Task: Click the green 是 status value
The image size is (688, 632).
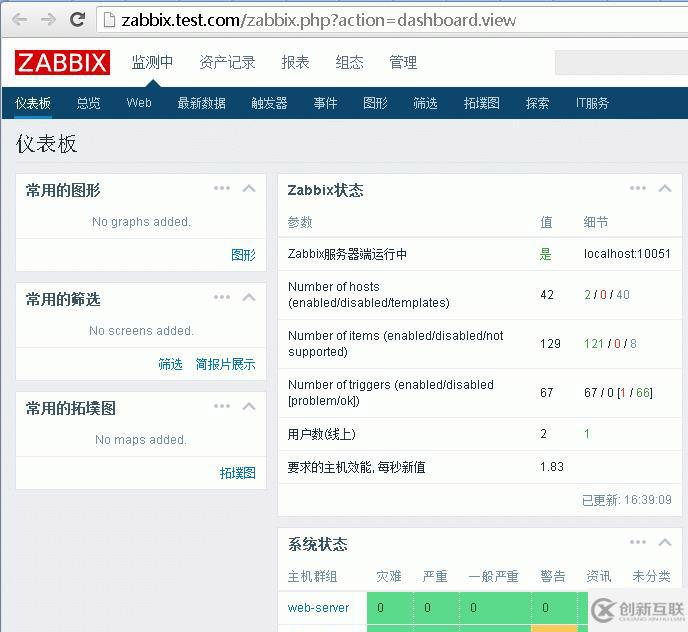Action: (x=545, y=254)
